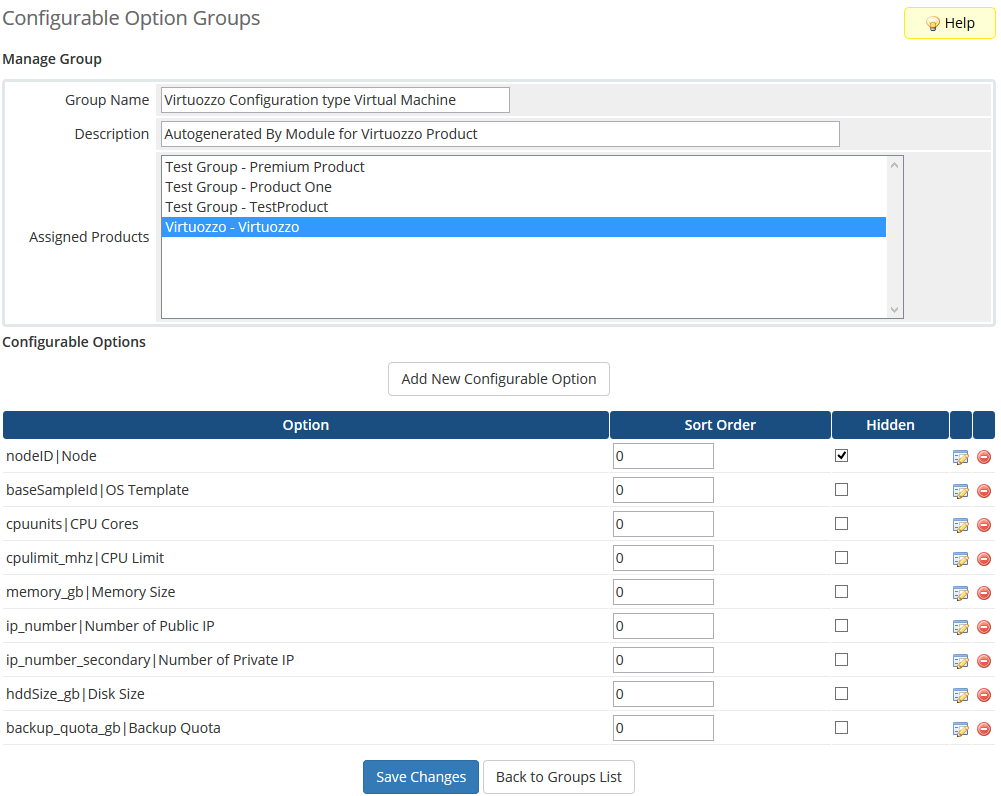The image size is (1001, 796).
Task: Click Save Changes button
Action: coord(421,777)
